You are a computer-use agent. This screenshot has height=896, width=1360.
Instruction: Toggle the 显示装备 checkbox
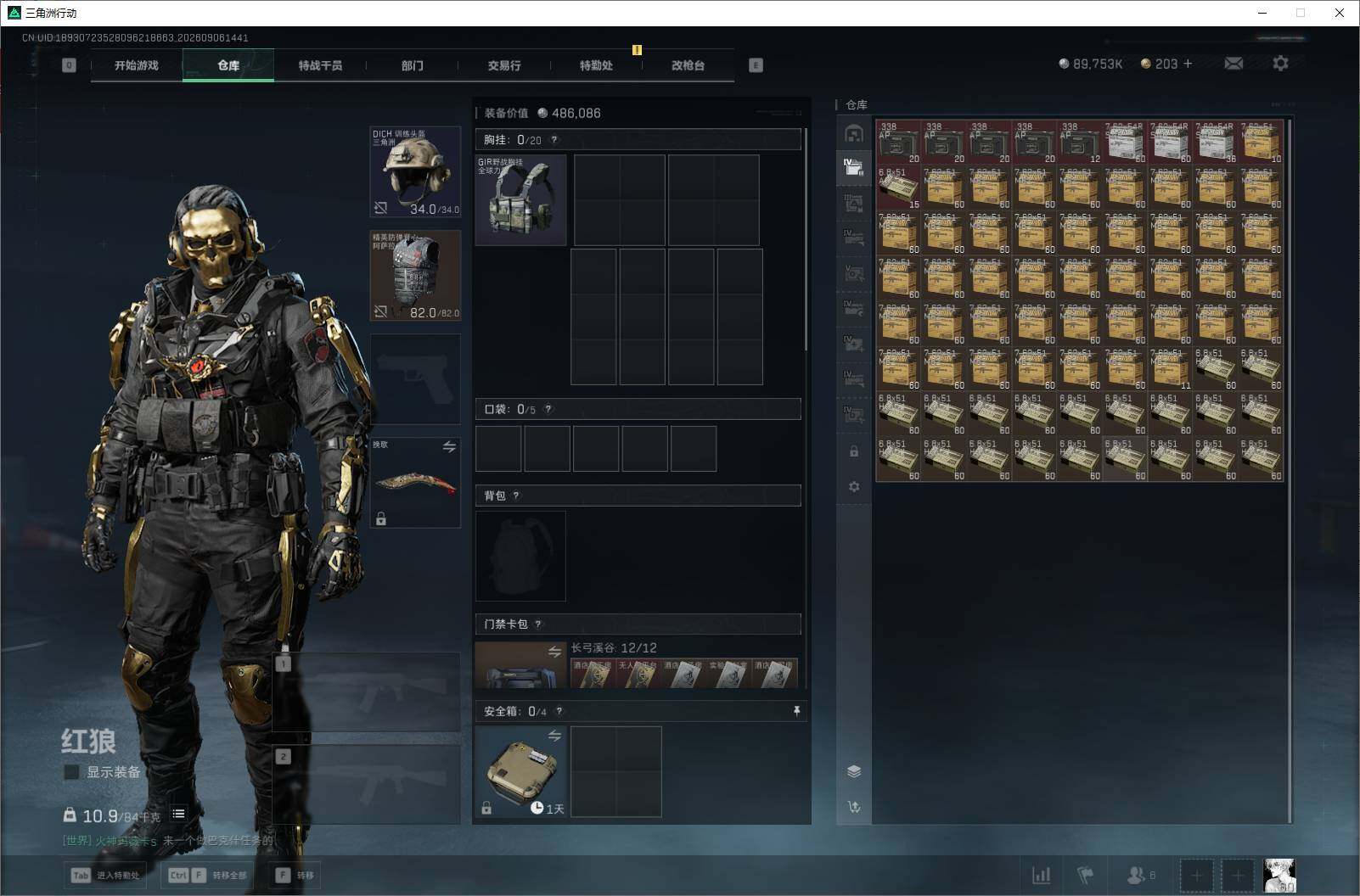72,772
